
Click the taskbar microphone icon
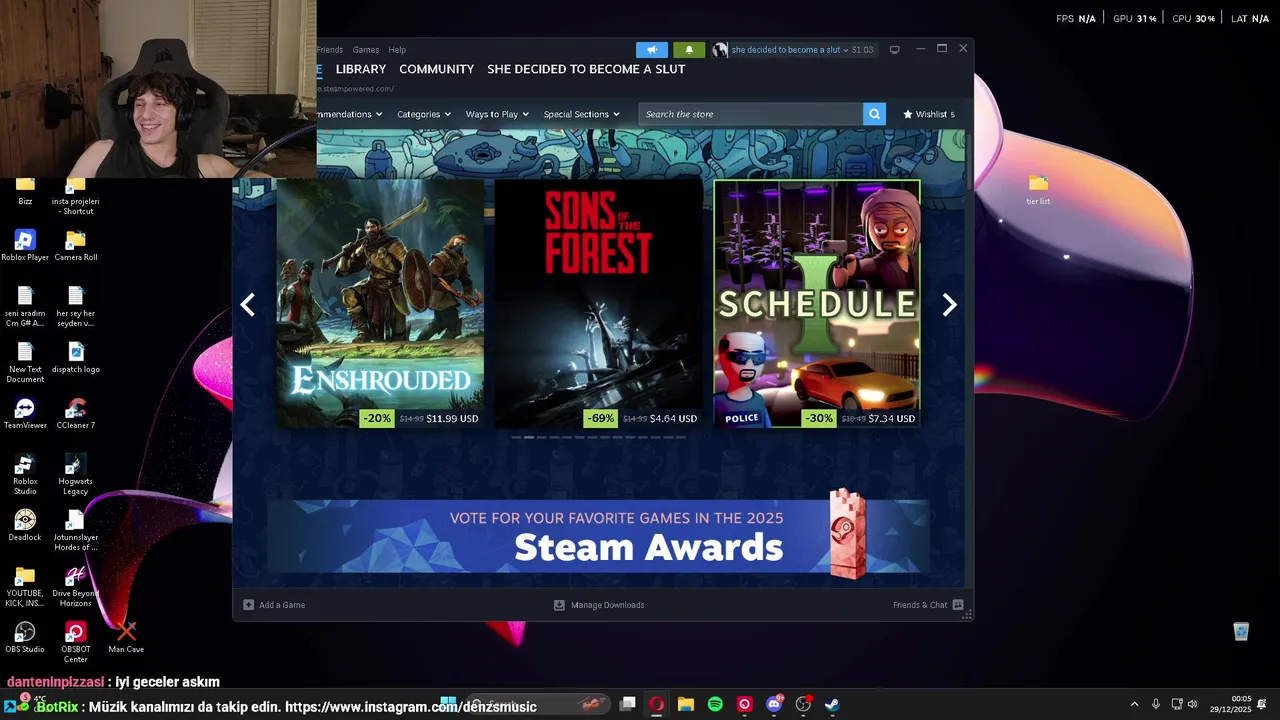coord(1156,705)
